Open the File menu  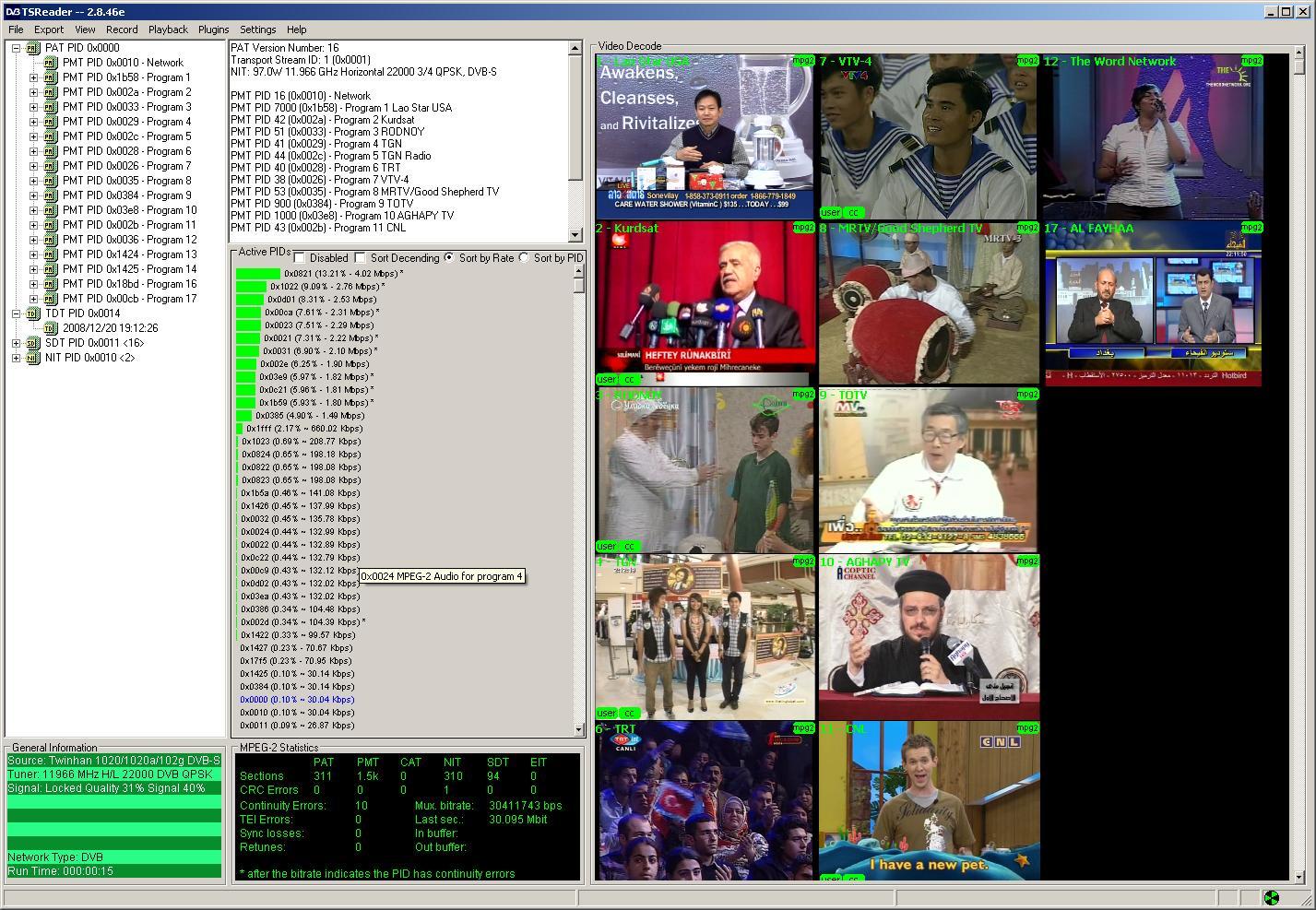16,30
